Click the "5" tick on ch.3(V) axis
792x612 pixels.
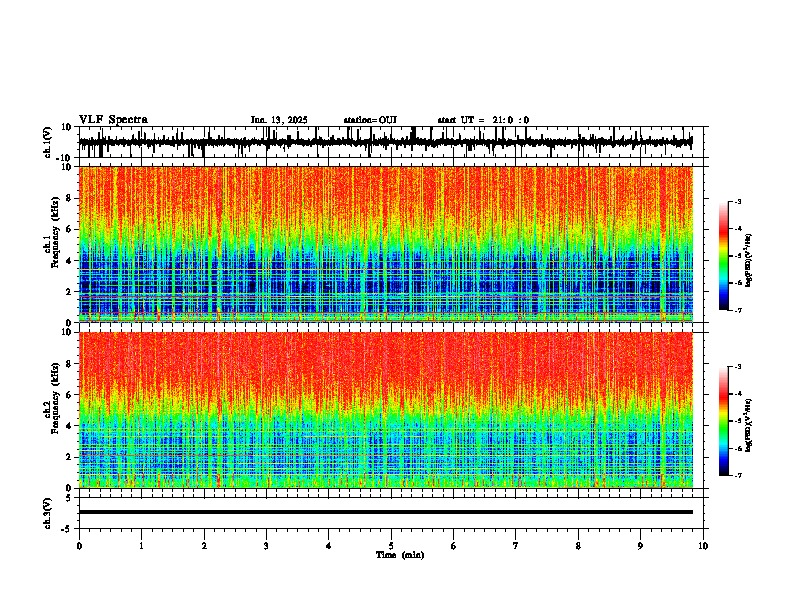click(70, 497)
